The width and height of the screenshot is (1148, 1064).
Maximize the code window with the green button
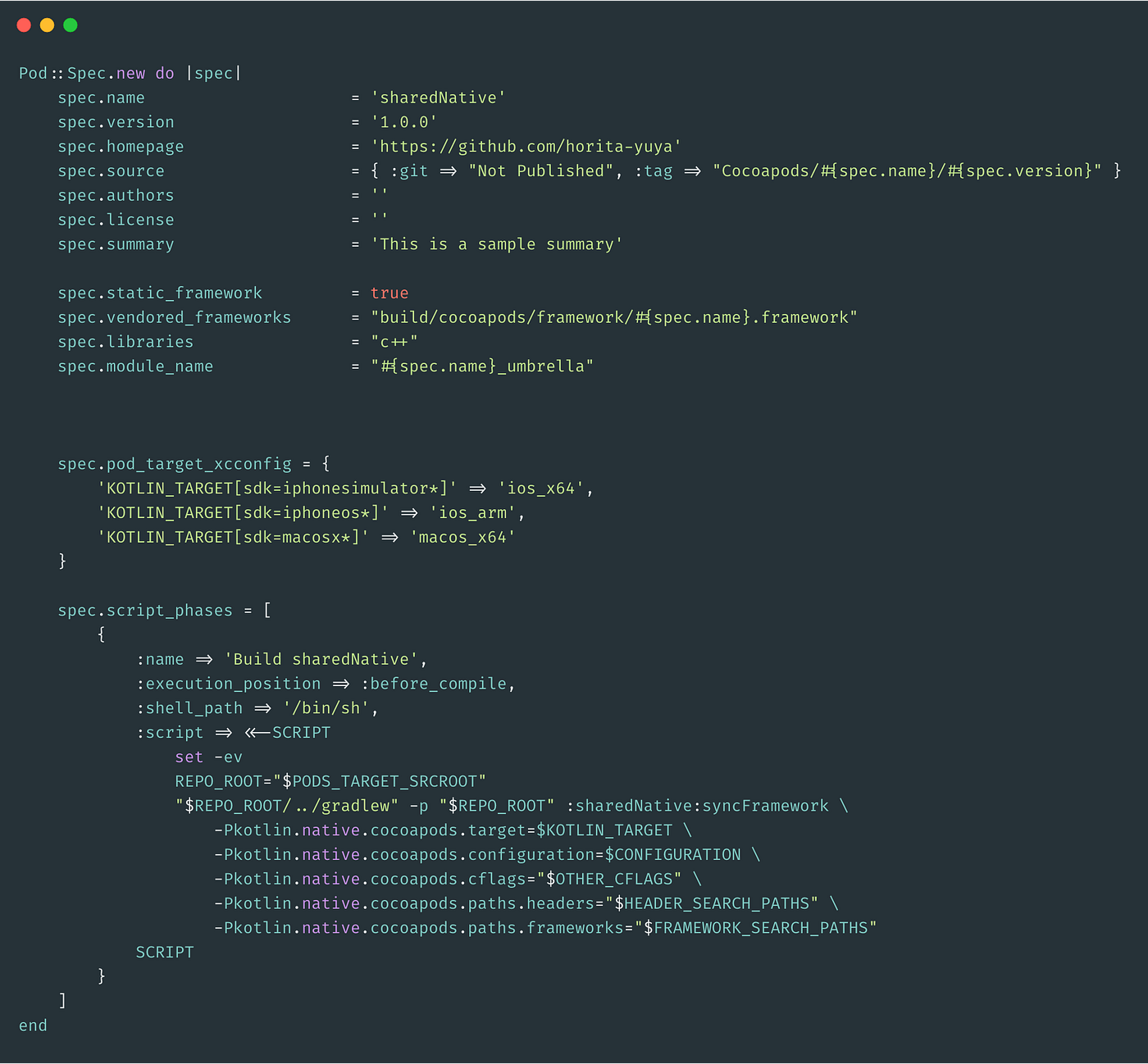70,25
